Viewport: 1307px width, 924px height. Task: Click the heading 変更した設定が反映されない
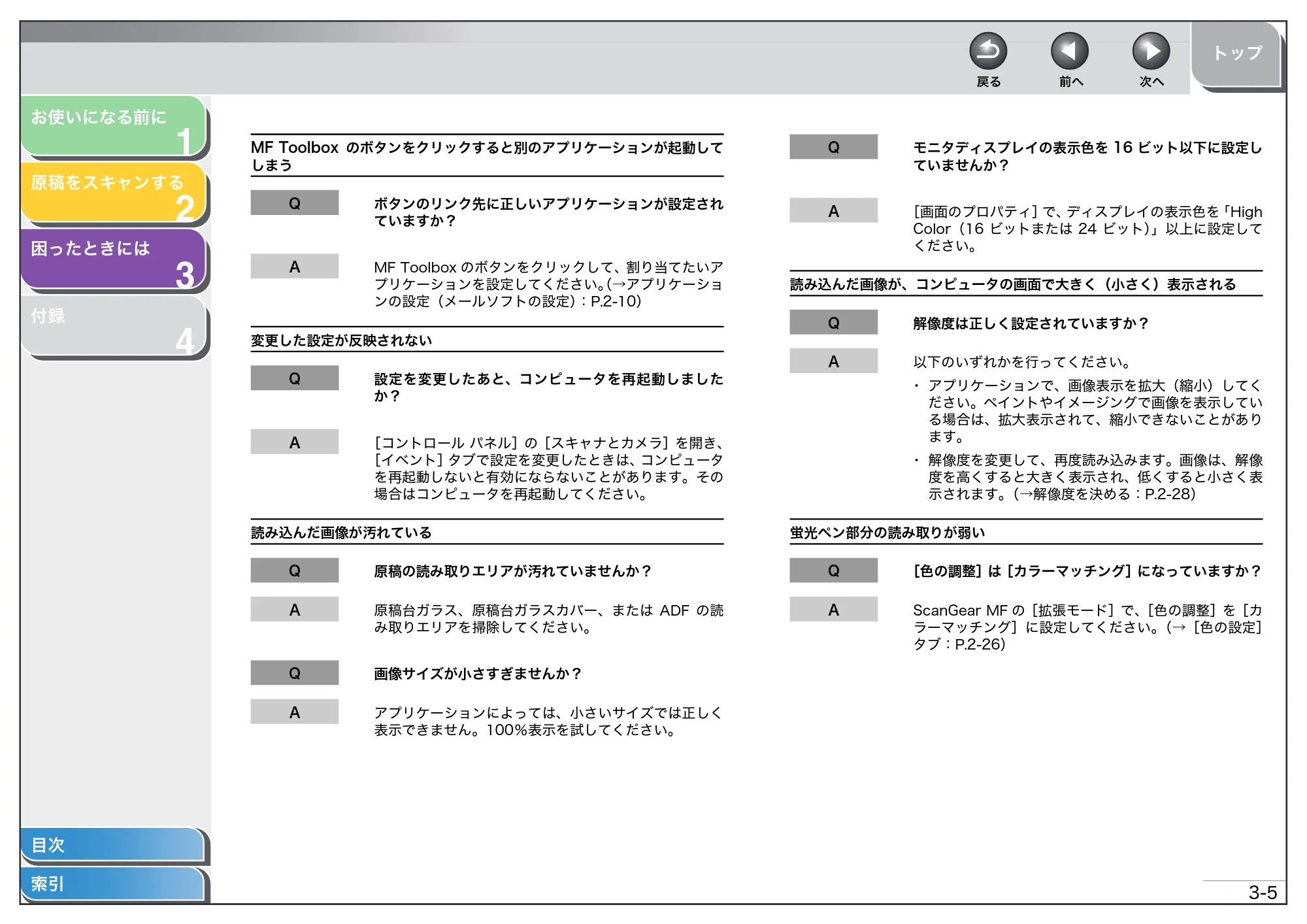(x=342, y=340)
